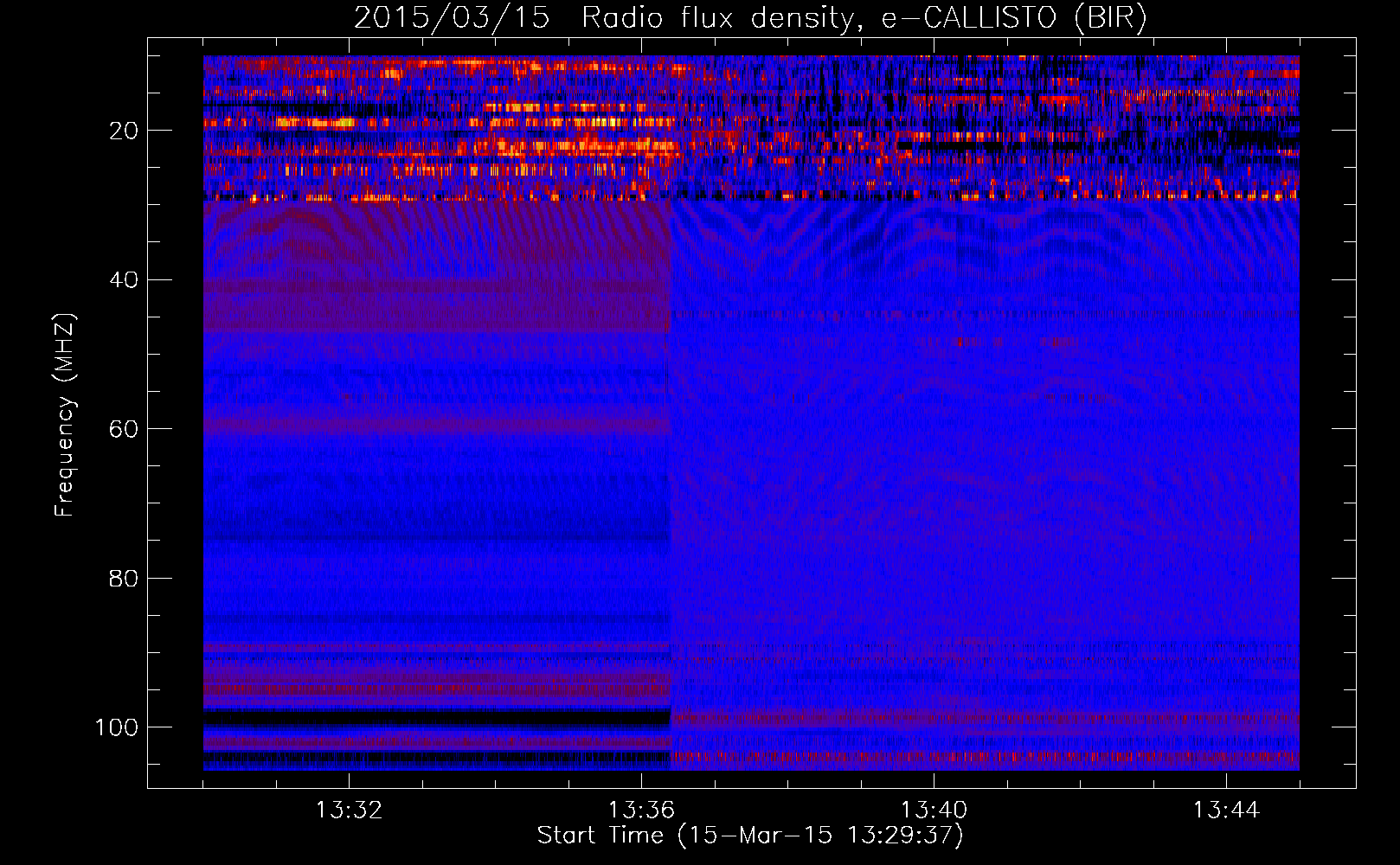Click the frequency axis label 40
The image size is (1400, 865).
point(124,280)
